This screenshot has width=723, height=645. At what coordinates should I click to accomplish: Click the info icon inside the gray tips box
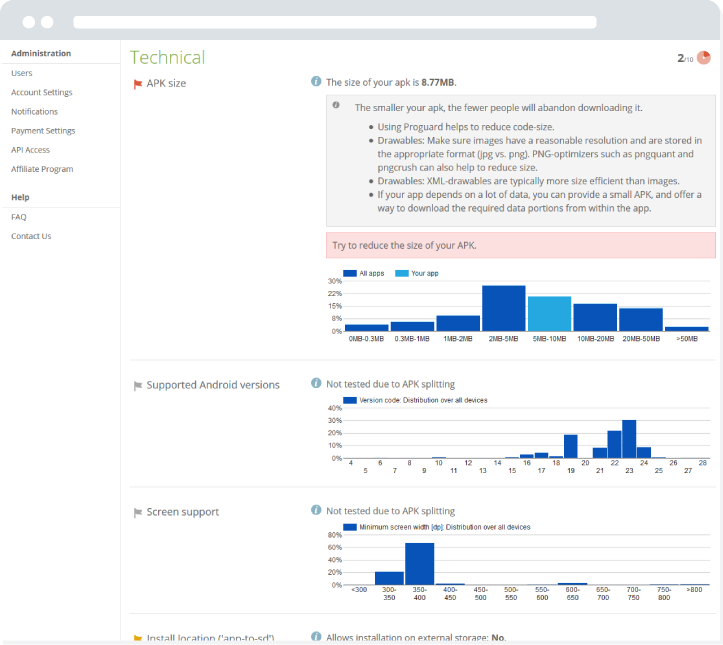[x=336, y=106]
